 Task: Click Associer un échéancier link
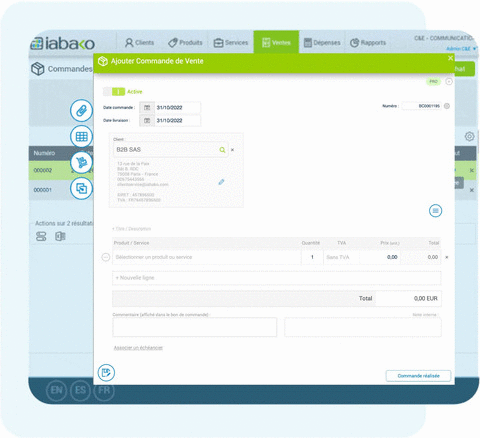(138, 348)
